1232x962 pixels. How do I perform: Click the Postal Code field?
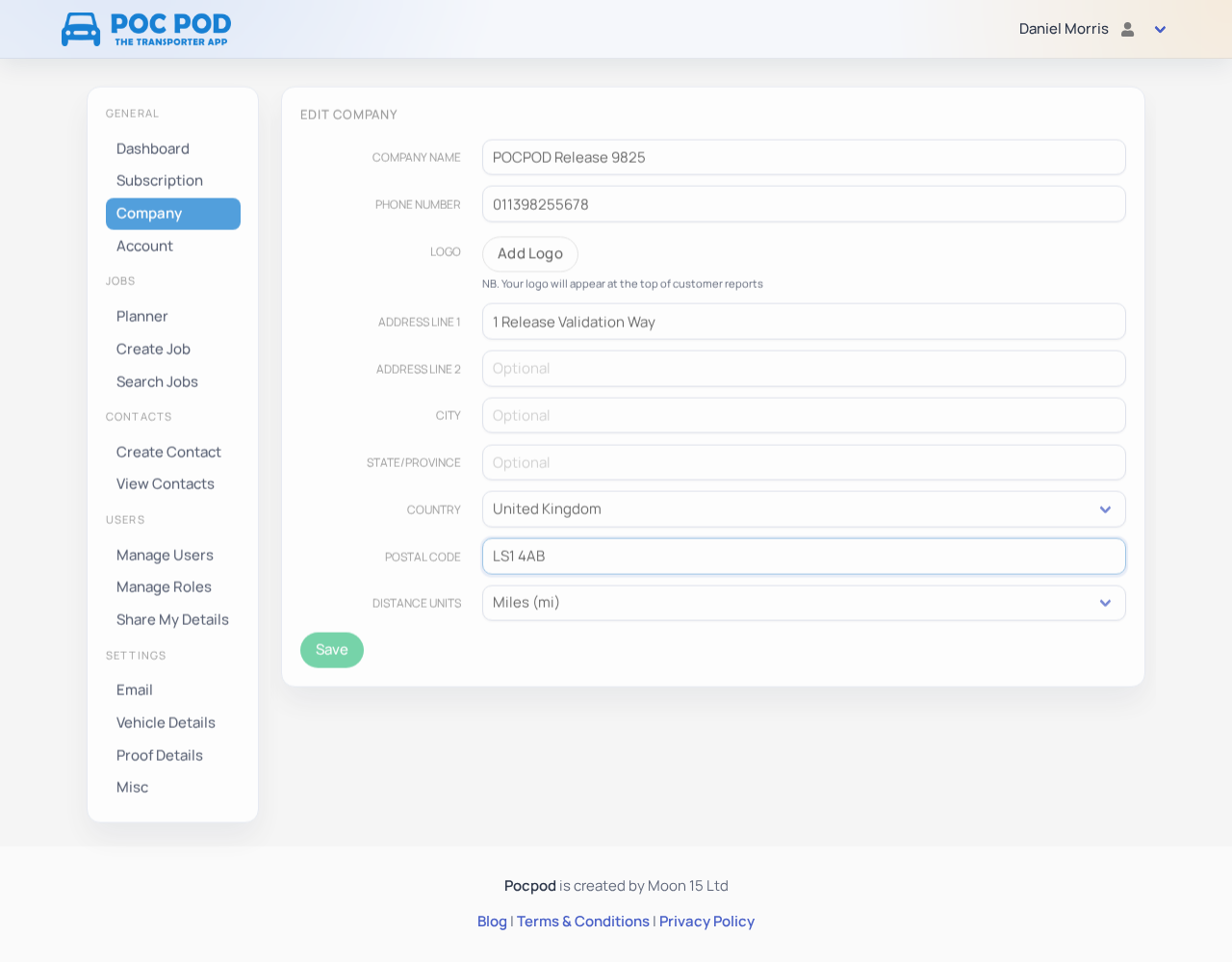[x=804, y=557]
